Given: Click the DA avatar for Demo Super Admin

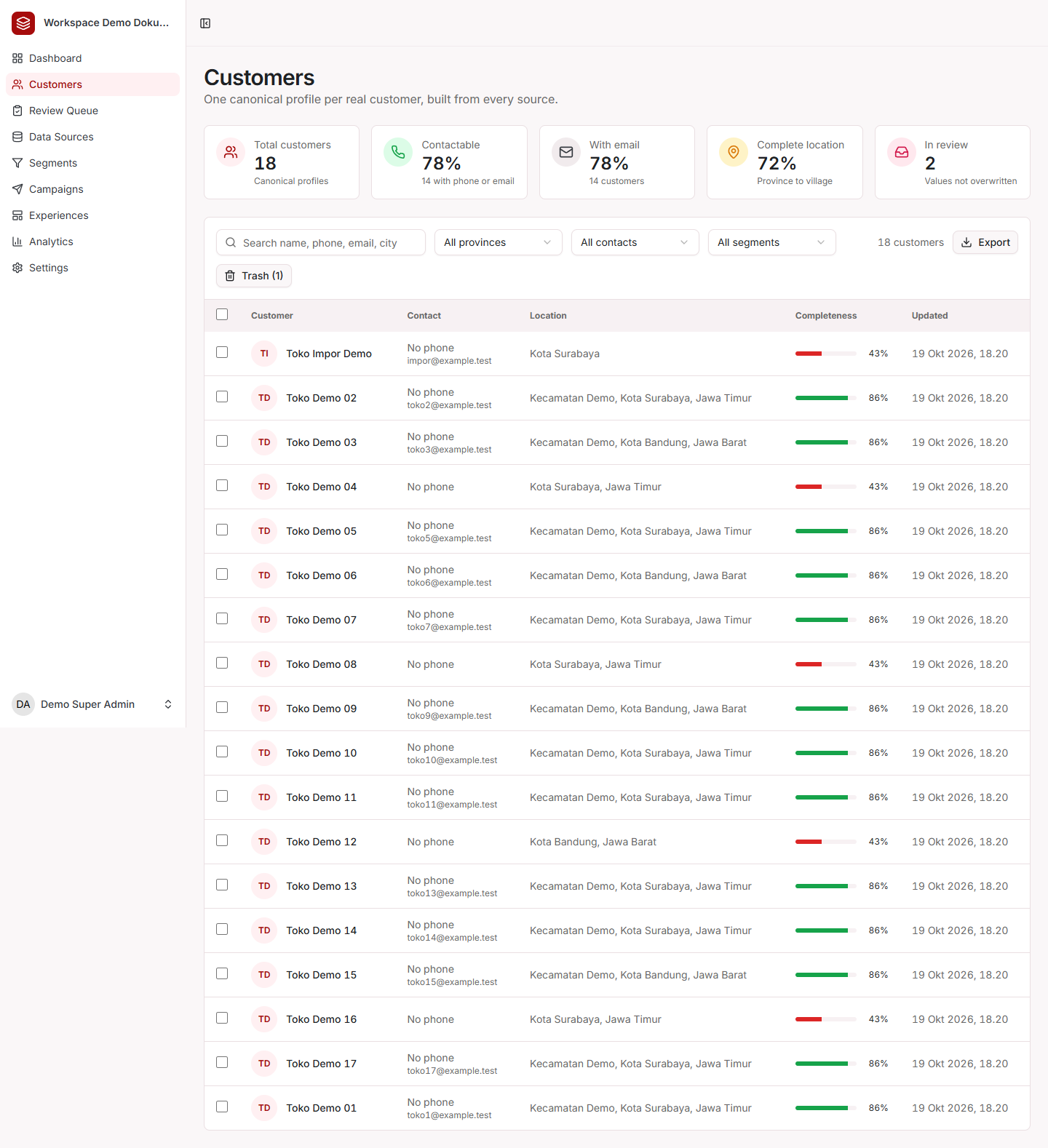Looking at the screenshot, I should coord(23,704).
